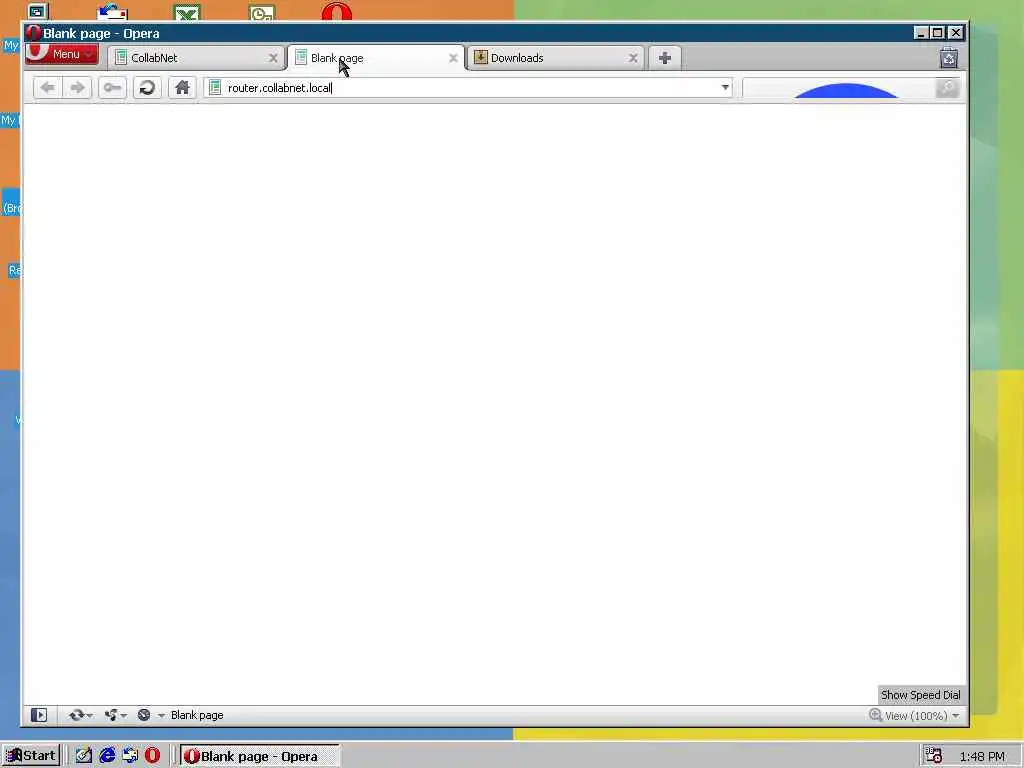The image size is (1024, 768).
Task: Click the Excel desktop shortcut icon
Action: (187, 12)
